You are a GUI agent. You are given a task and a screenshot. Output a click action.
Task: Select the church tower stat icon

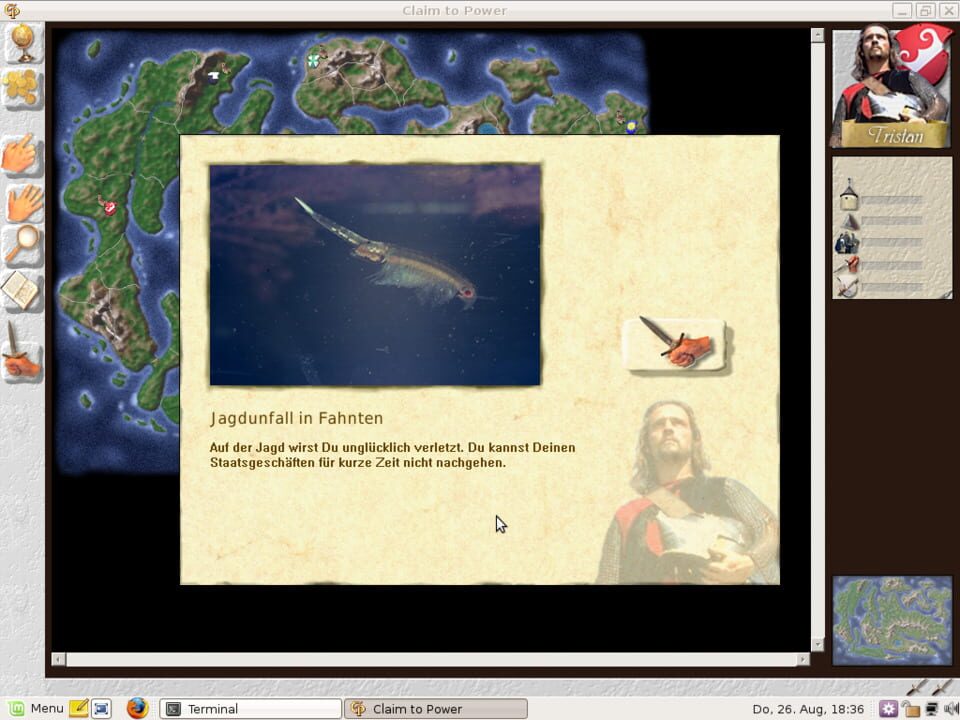click(x=848, y=196)
